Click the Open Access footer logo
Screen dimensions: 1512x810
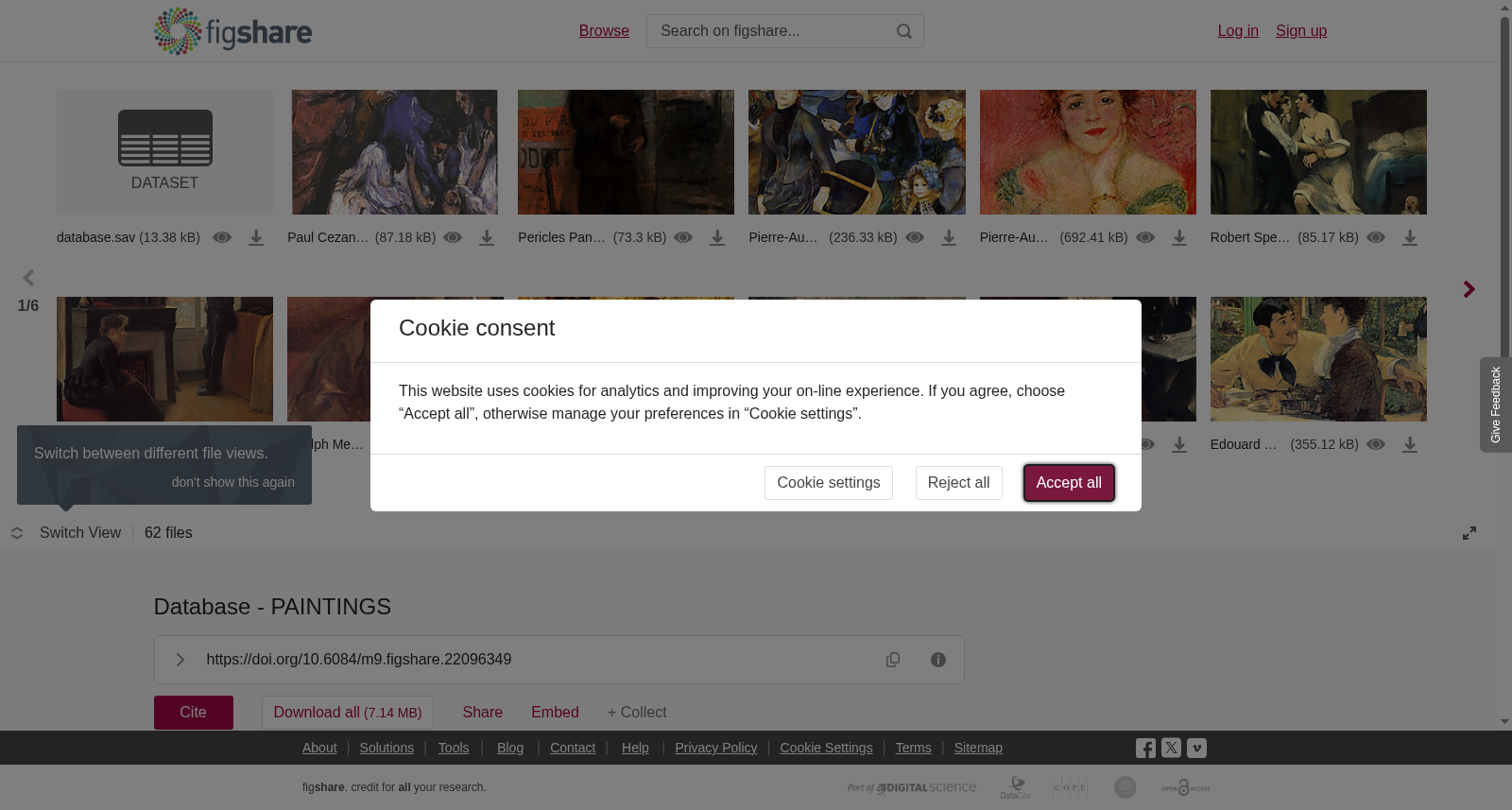(1186, 787)
